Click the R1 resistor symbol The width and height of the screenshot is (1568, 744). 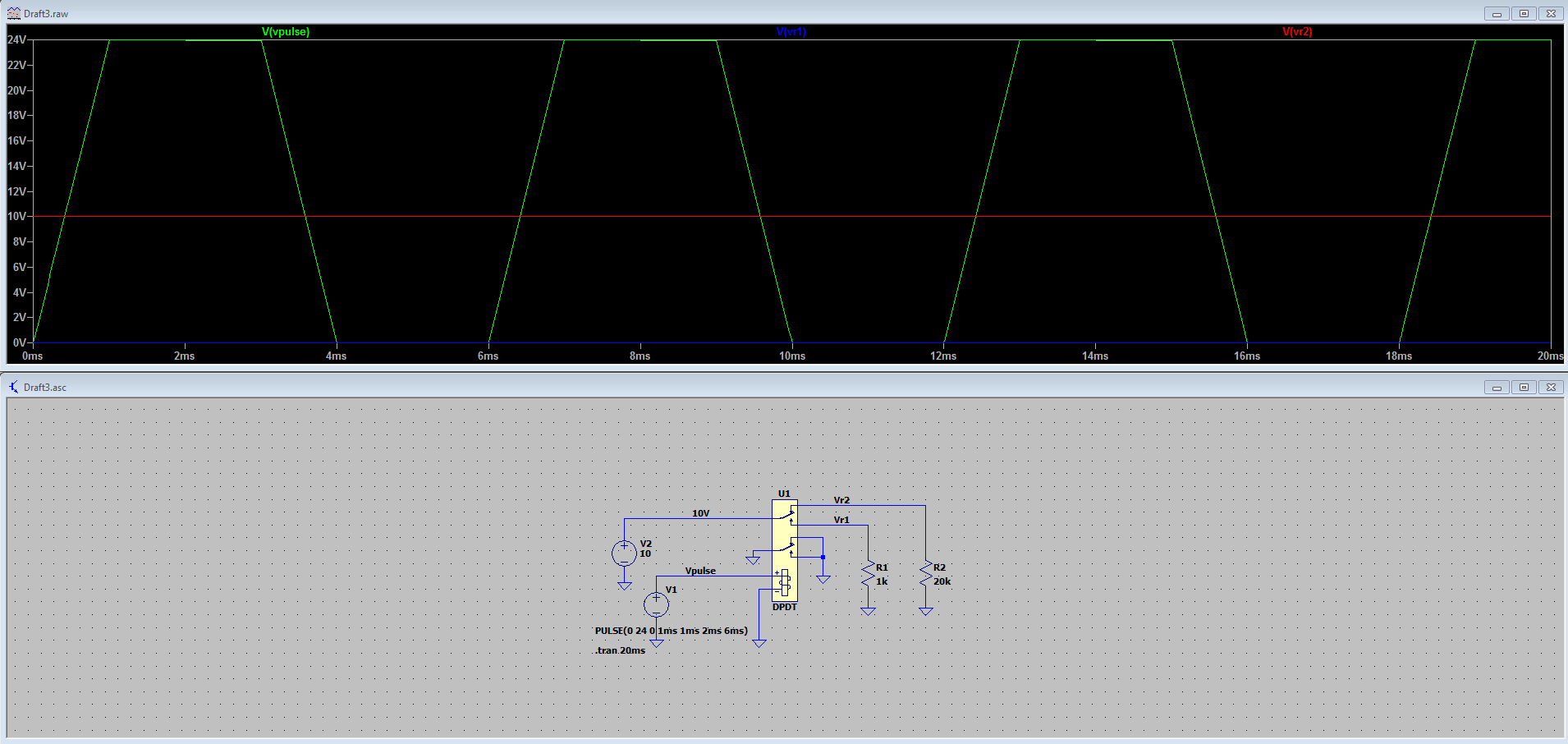click(868, 572)
